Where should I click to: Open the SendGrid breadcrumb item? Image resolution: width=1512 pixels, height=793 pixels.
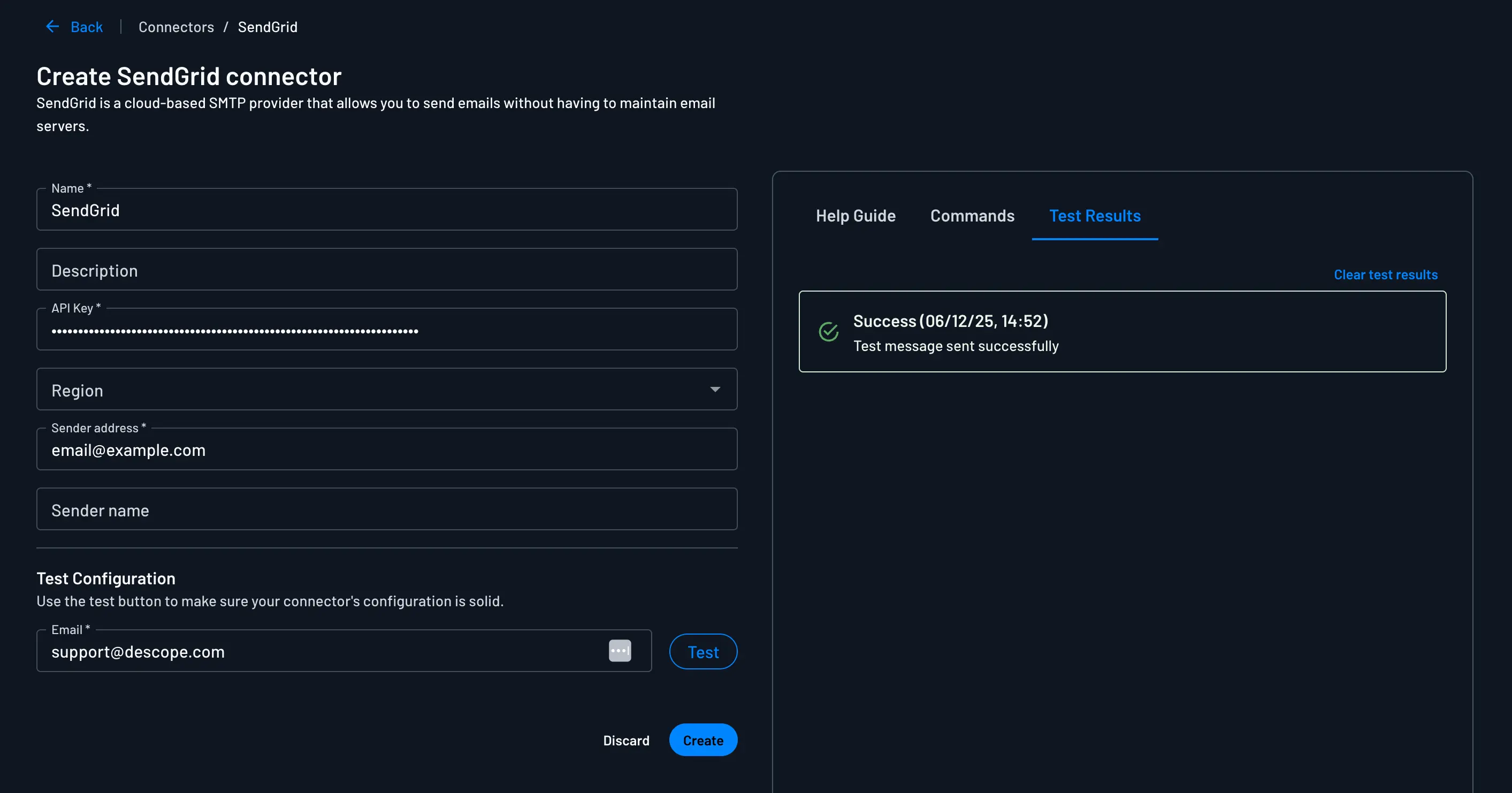point(267,26)
